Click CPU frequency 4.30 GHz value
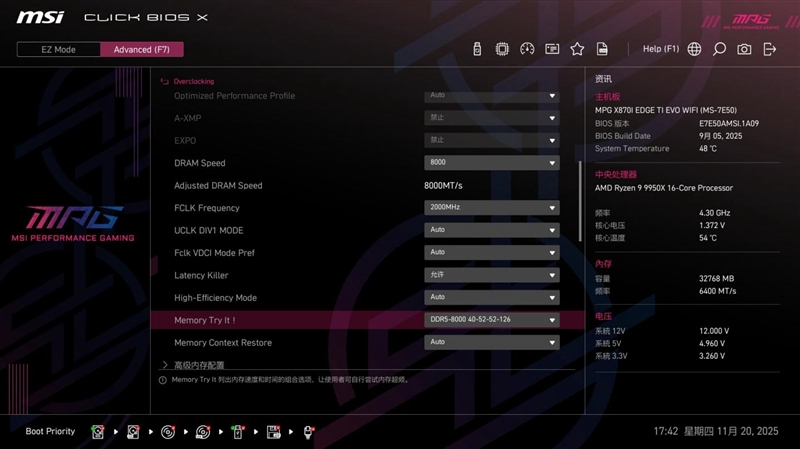The width and height of the screenshot is (800, 449). click(714, 213)
